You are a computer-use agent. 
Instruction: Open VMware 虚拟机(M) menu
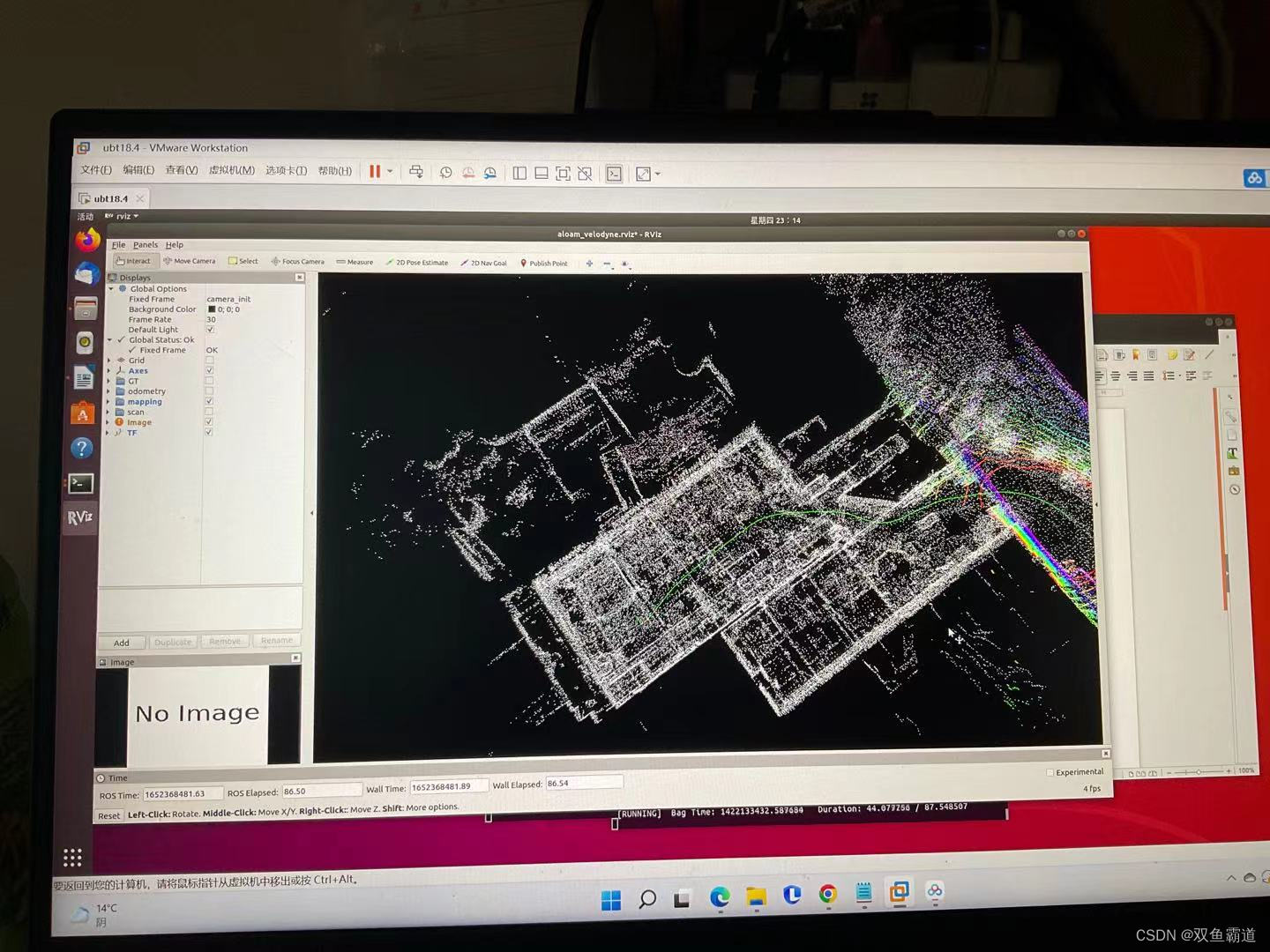[231, 170]
